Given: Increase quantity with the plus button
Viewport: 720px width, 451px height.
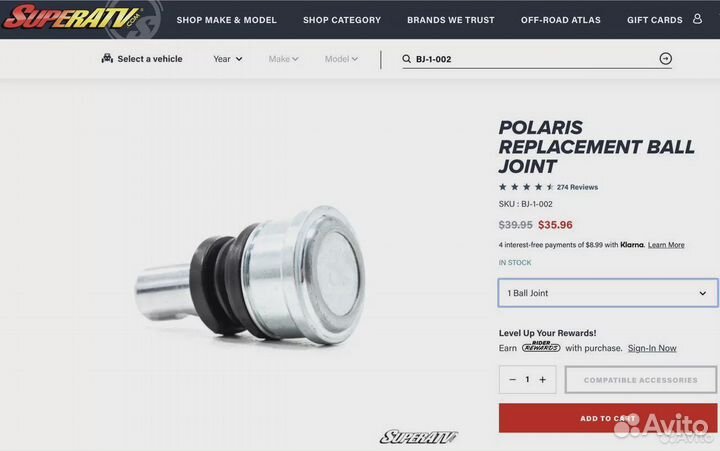Looking at the screenshot, I should 542,379.
